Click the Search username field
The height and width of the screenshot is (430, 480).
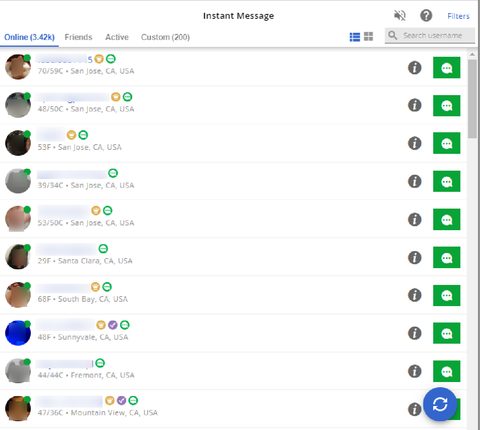point(430,35)
